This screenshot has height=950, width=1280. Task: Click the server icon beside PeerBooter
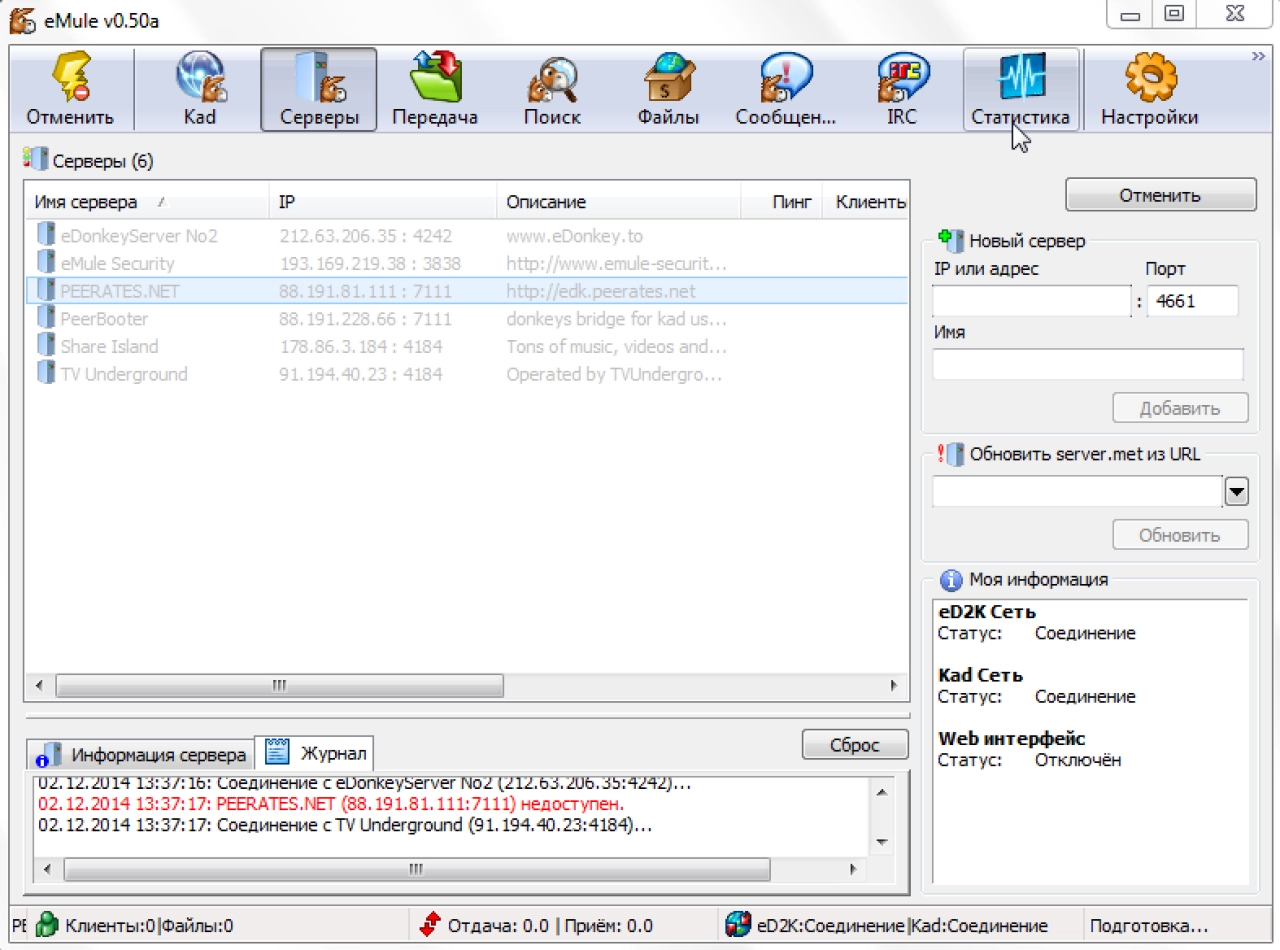pos(45,319)
